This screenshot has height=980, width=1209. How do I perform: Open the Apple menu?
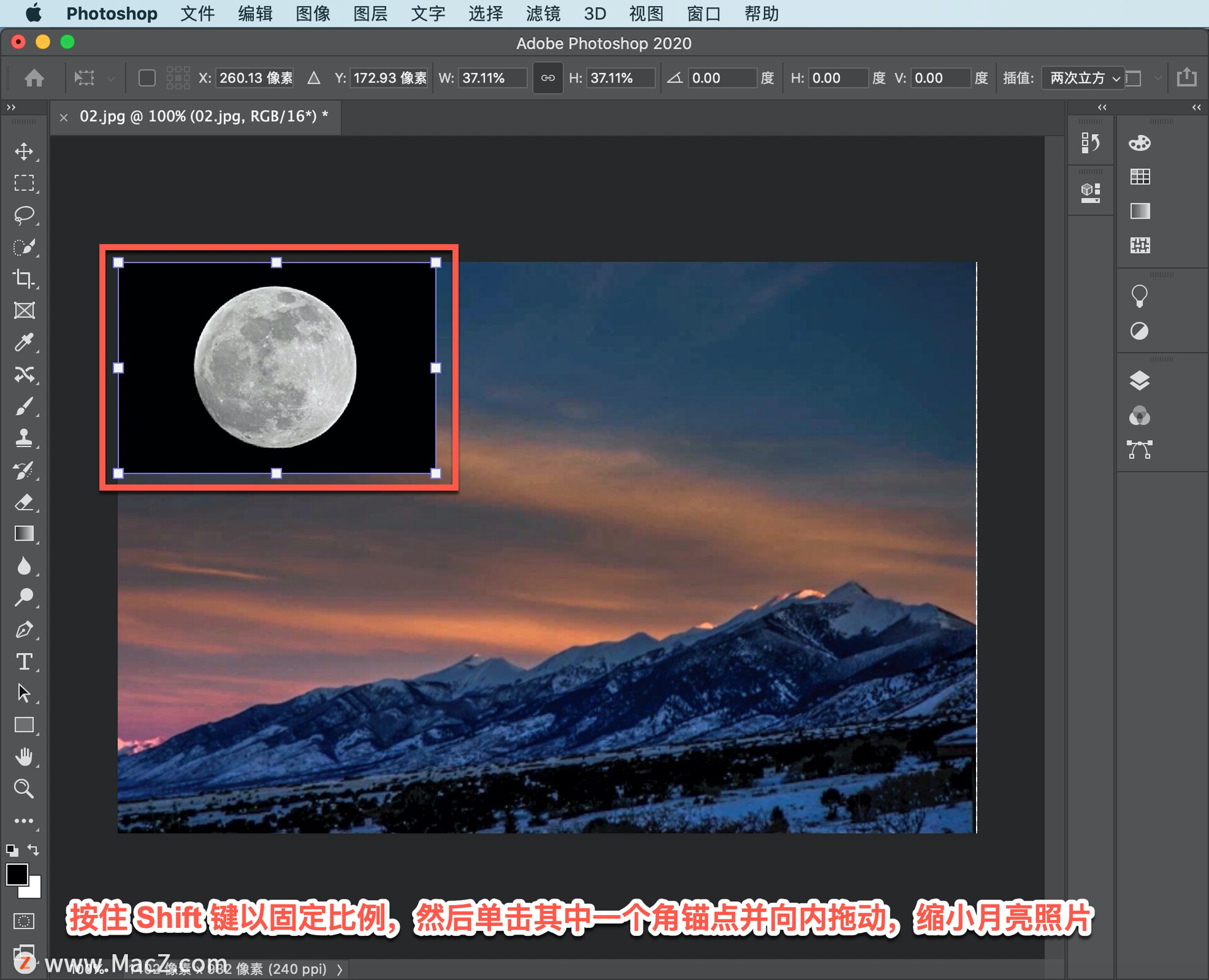point(33,13)
